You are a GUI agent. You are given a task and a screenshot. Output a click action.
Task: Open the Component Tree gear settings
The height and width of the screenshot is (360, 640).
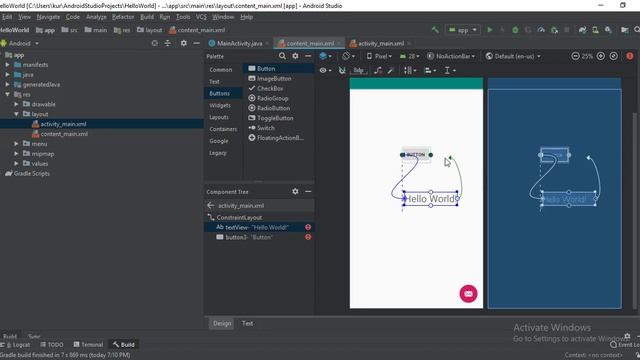(x=295, y=191)
